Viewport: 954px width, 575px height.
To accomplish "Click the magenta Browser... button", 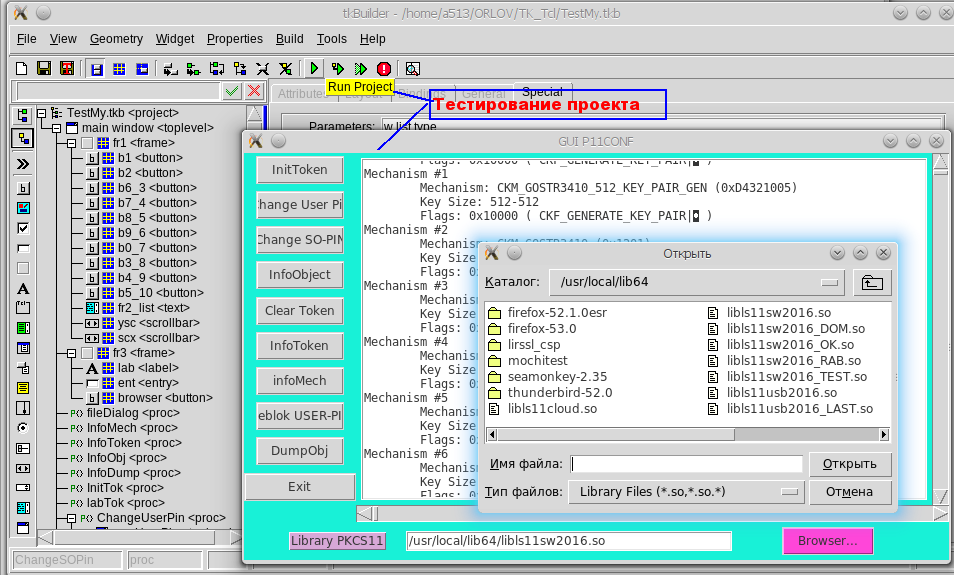I will pos(827,541).
